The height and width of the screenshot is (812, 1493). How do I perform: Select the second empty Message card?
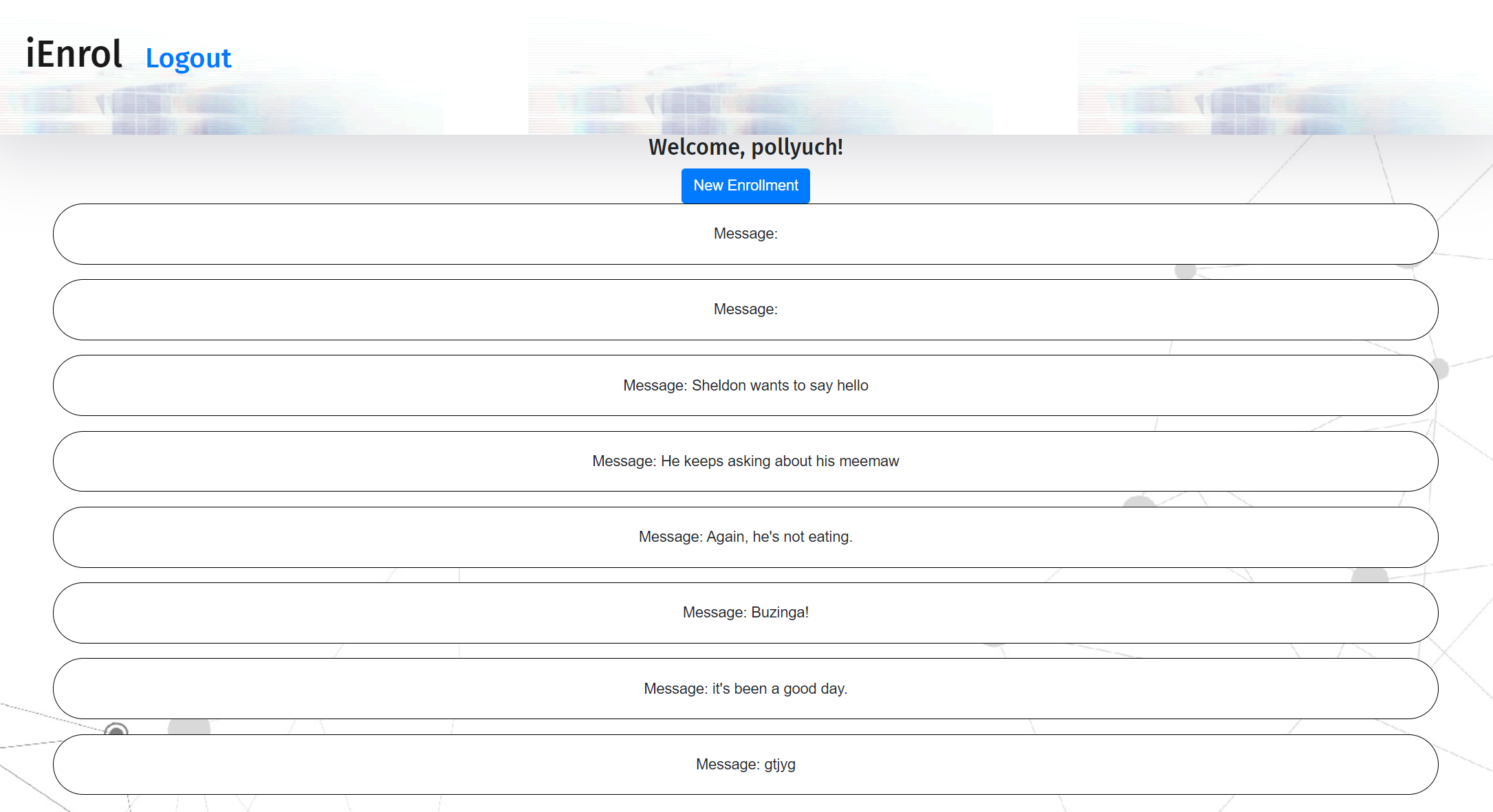click(x=745, y=309)
